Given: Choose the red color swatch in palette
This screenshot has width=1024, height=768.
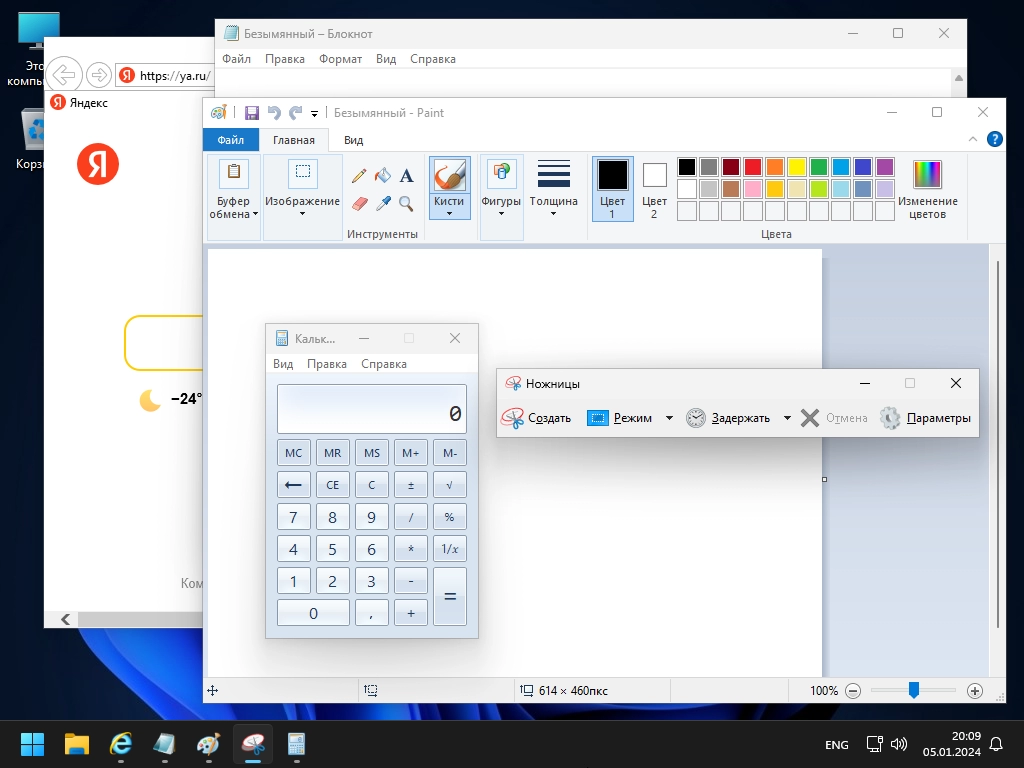Looking at the screenshot, I should (753, 167).
